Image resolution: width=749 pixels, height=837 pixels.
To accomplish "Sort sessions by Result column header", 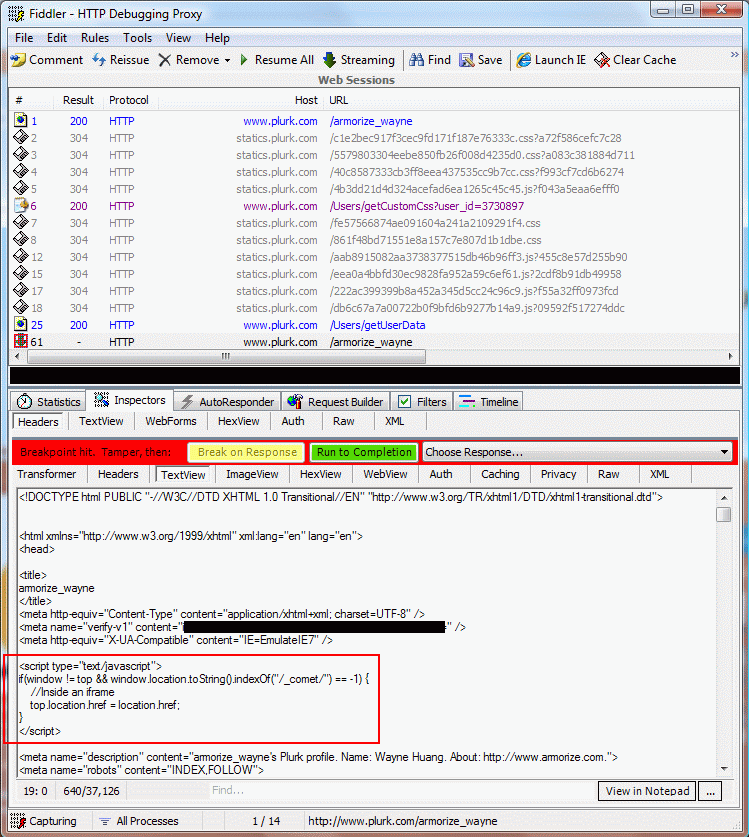I will point(78,100).
